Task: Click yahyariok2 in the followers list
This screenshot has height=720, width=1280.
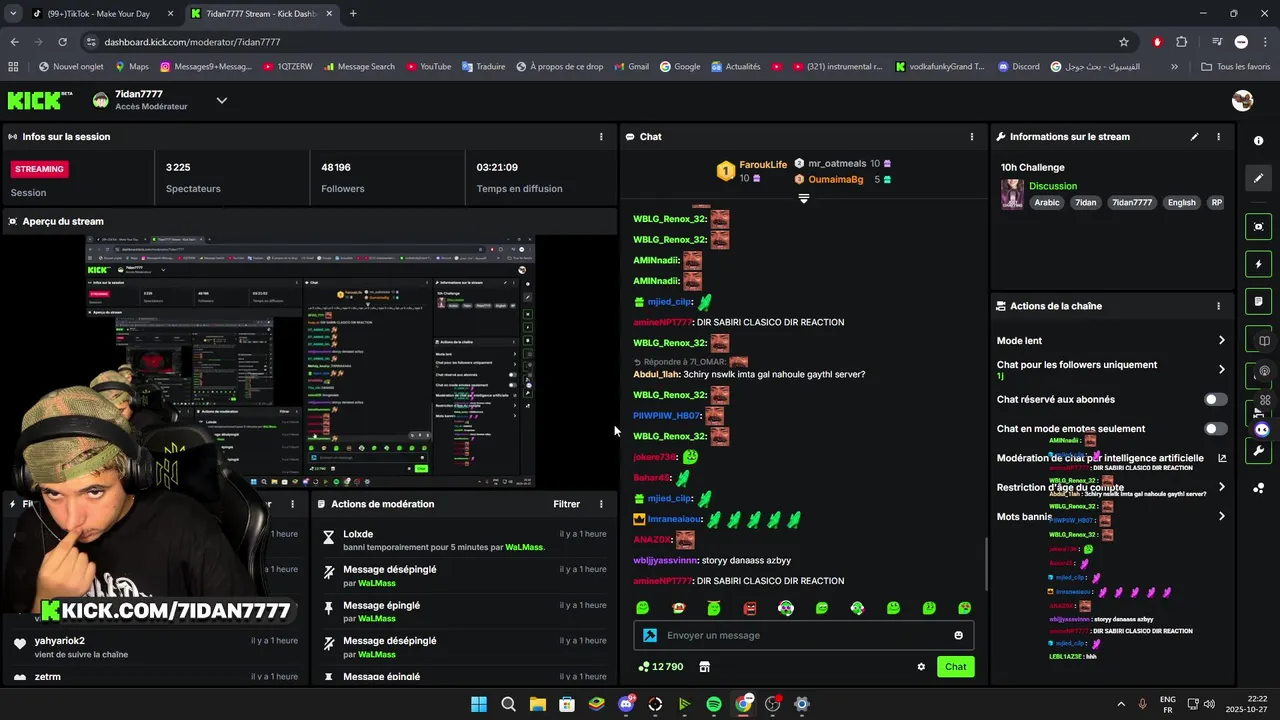Action: pyautogui.click(x=60, y=641)
